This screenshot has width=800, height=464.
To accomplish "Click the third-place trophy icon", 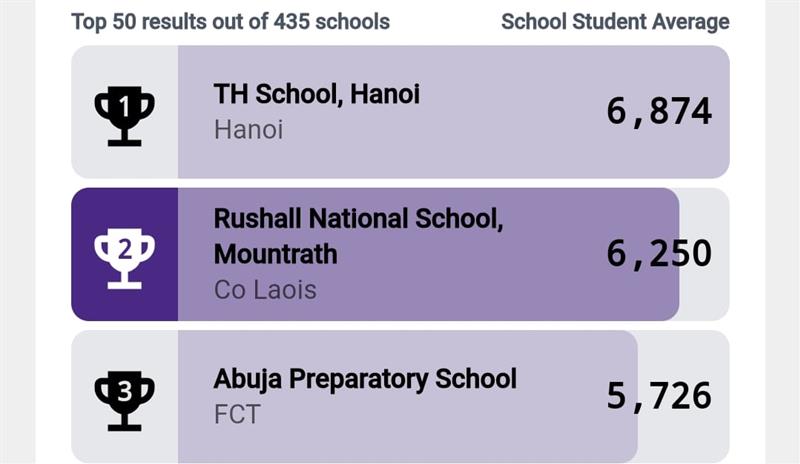I will point(124,399).
